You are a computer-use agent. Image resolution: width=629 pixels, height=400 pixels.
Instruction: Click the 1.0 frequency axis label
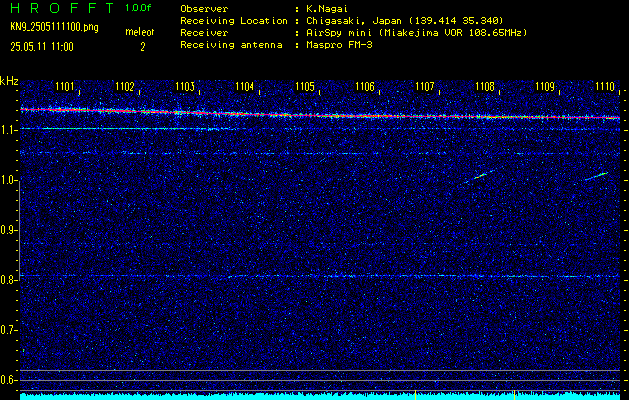(x=7, y=181)
